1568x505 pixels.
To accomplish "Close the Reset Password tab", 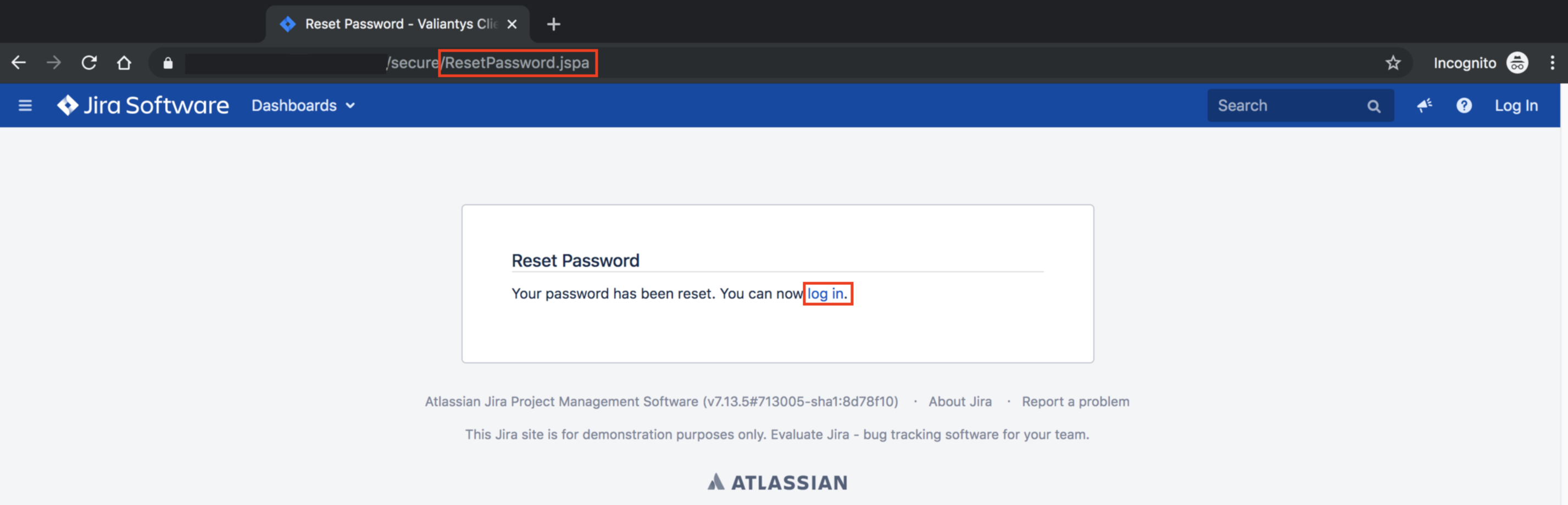I will point(512,24).
